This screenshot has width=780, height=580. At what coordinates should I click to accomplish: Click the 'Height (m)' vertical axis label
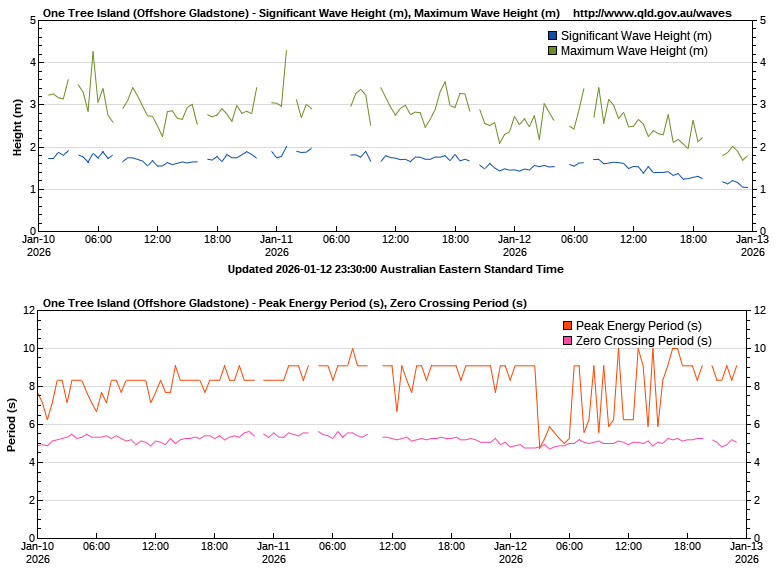[x=17, y=127]
